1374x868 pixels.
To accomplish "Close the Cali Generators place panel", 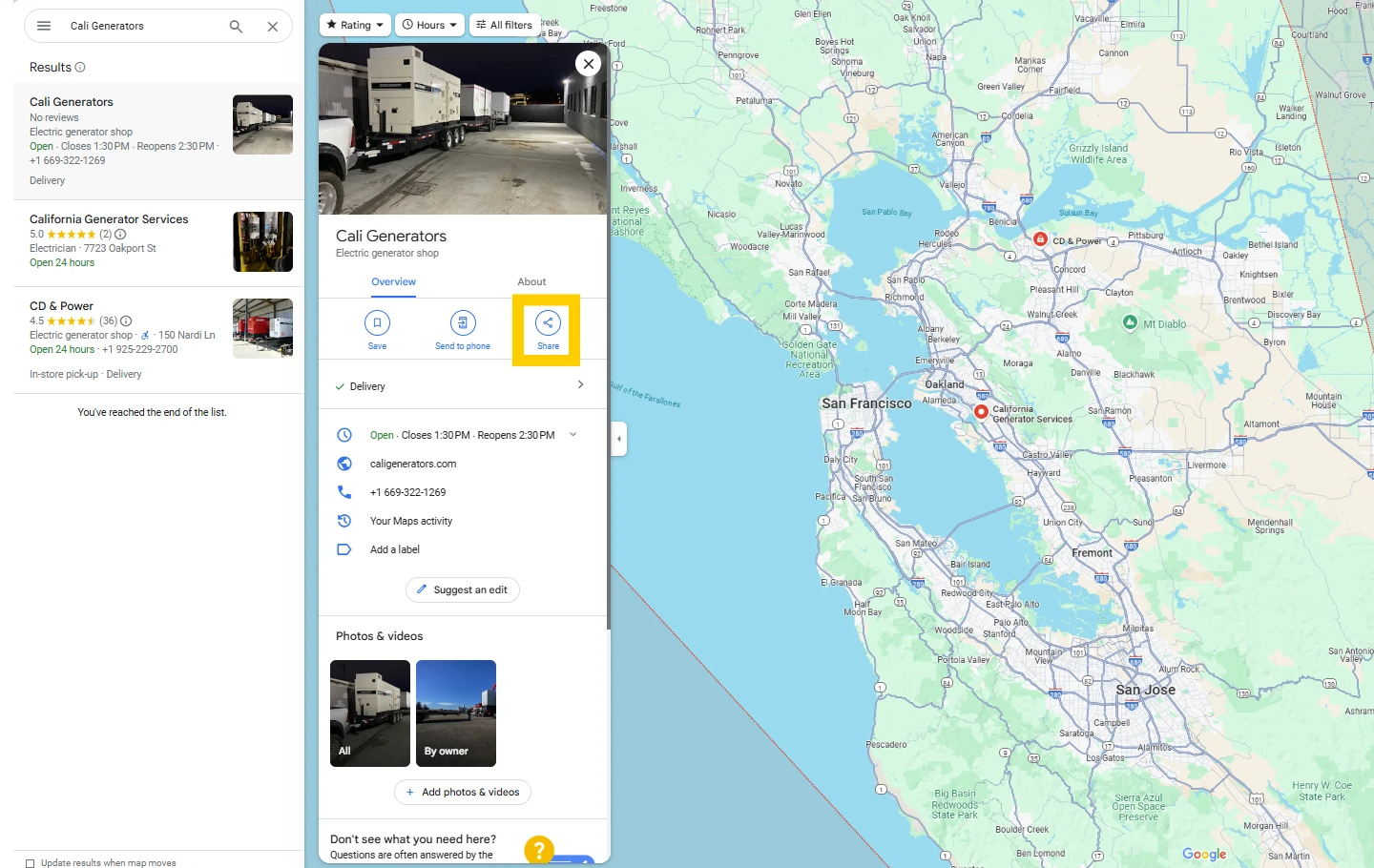I will pyautogui.click(x=589, y=64).
